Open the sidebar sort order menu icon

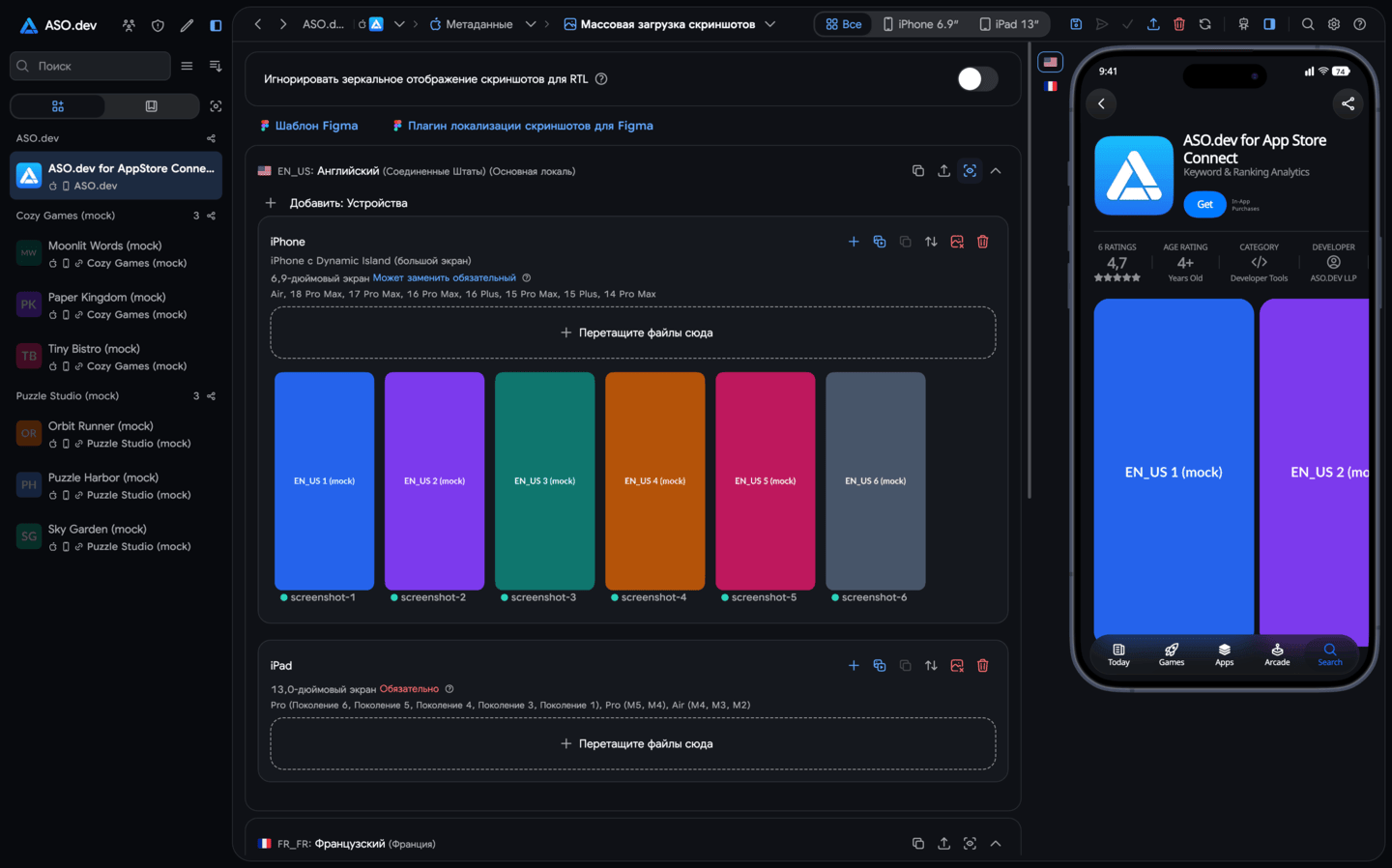[216, 66]
